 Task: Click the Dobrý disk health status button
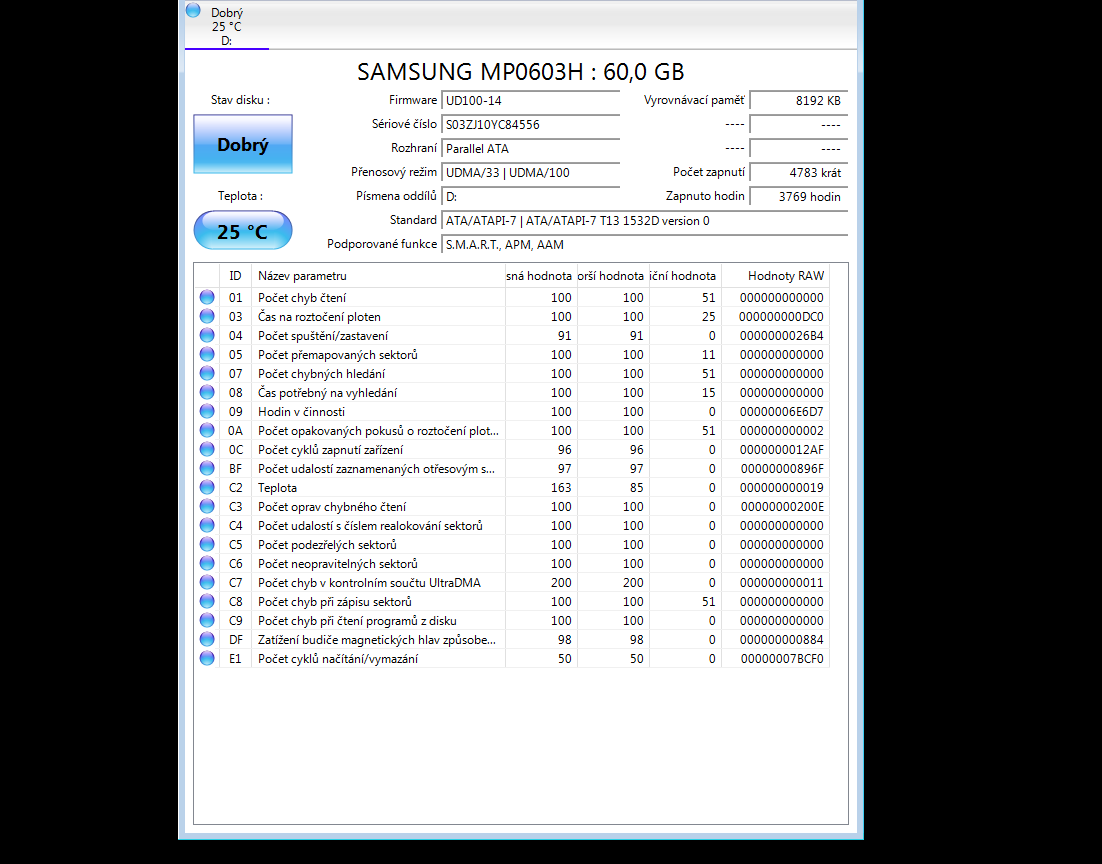(x=242, y=144)
